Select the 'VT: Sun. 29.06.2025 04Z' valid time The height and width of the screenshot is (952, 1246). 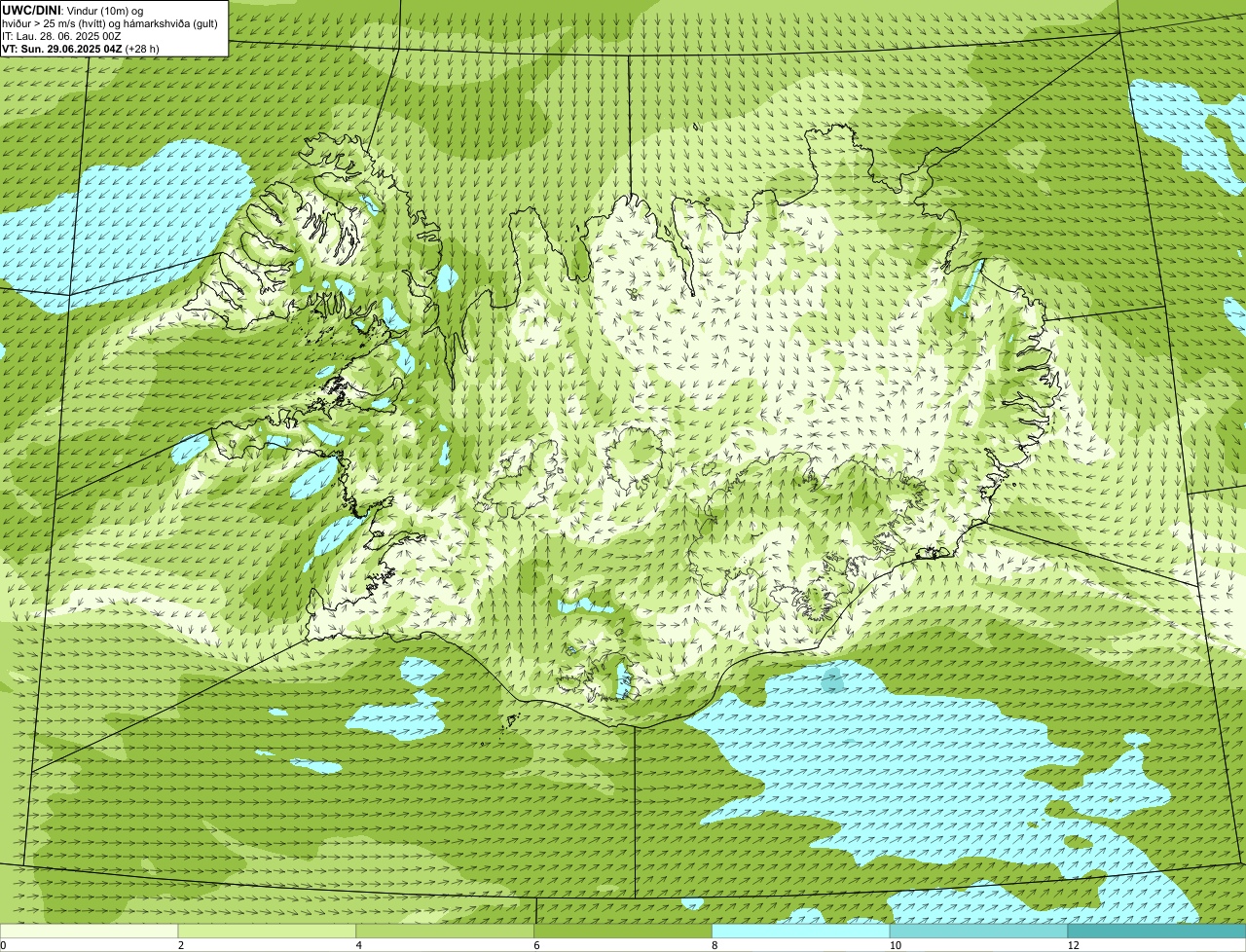[62, 48]
